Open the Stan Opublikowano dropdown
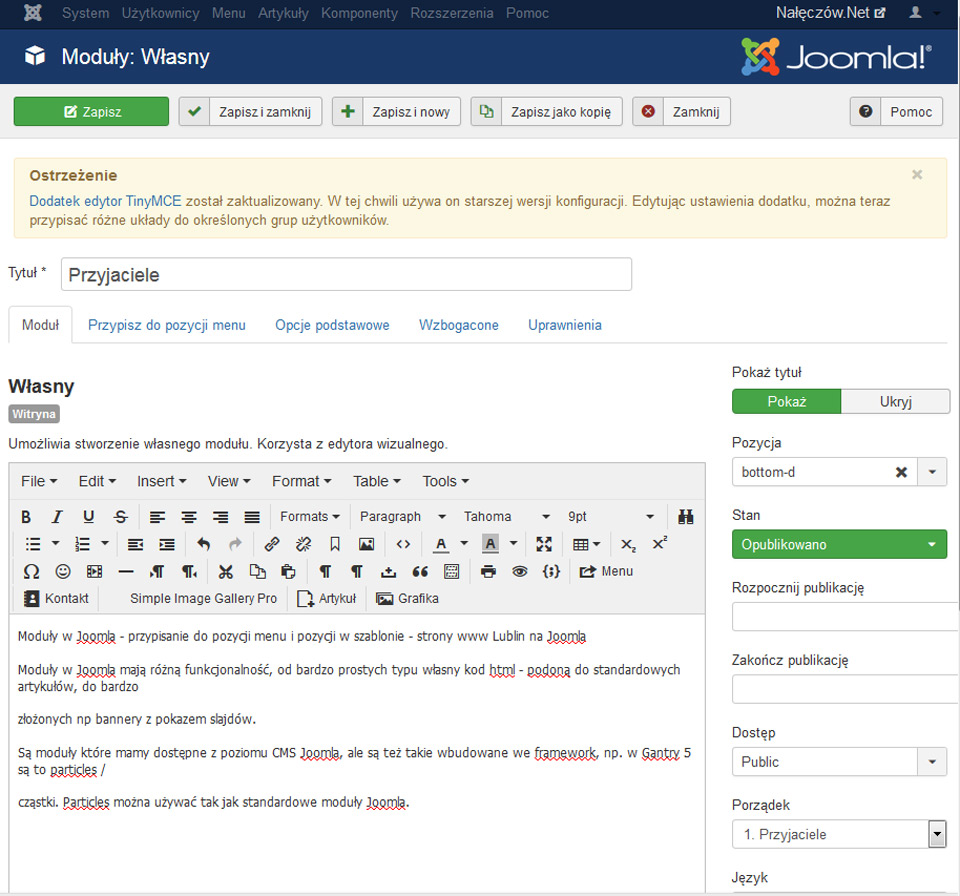960x896 pixels. pyautogui.click(x=839, y=544)
